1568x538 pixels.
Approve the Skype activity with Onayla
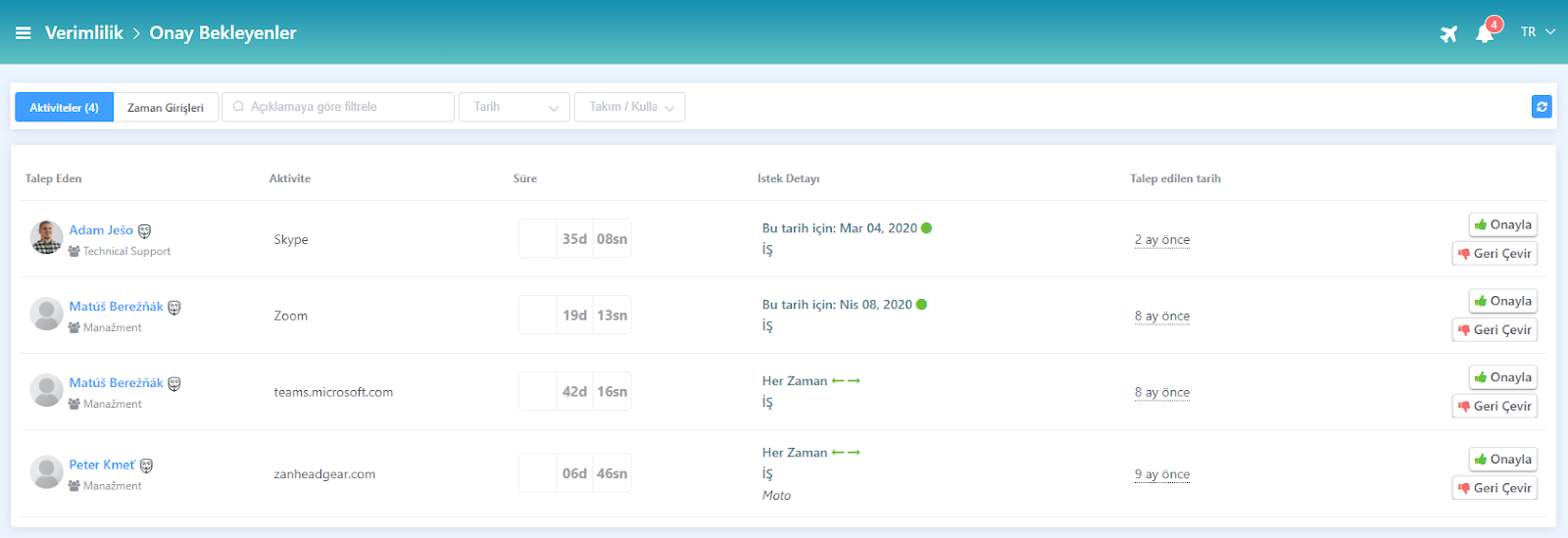[1502, 225]
